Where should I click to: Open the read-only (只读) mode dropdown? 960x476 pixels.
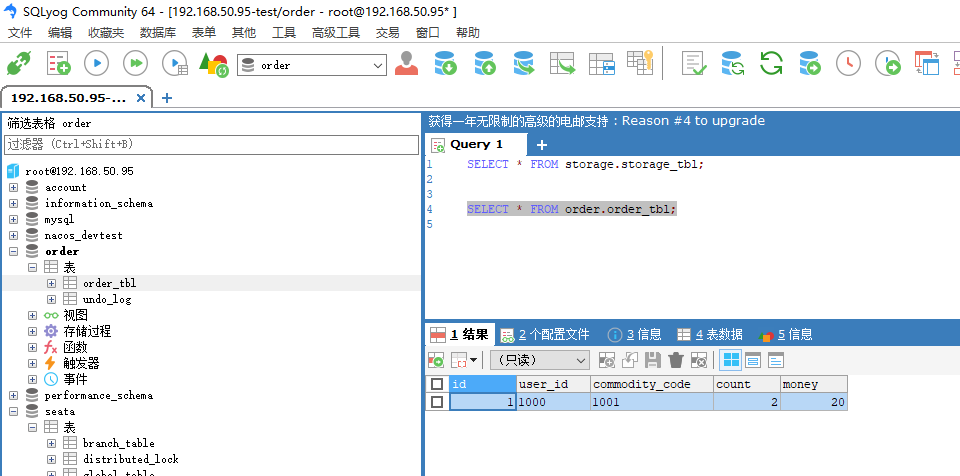coord(540,360)
